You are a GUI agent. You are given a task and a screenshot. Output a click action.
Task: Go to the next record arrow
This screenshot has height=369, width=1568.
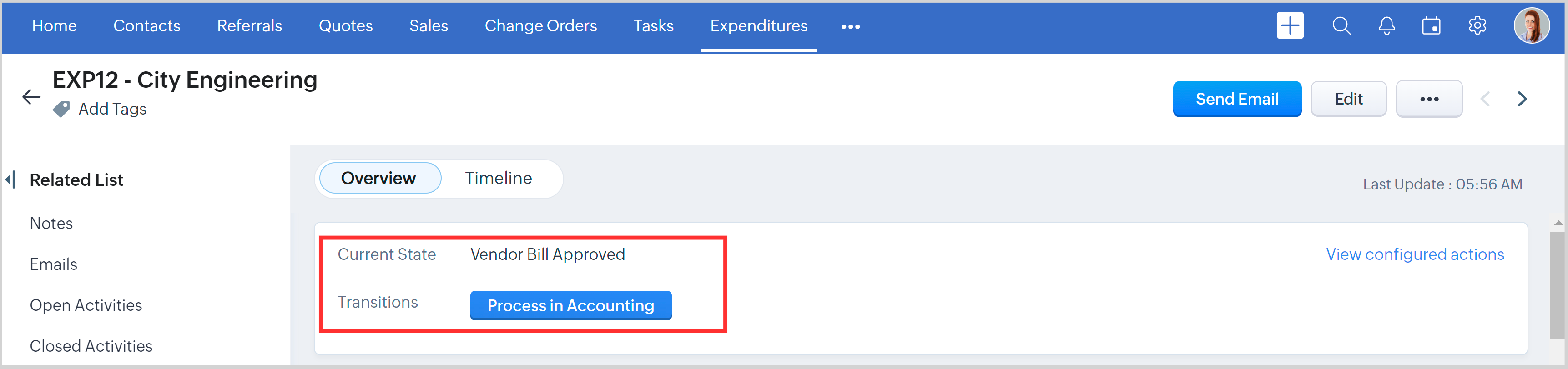(x=1522, y=99)
